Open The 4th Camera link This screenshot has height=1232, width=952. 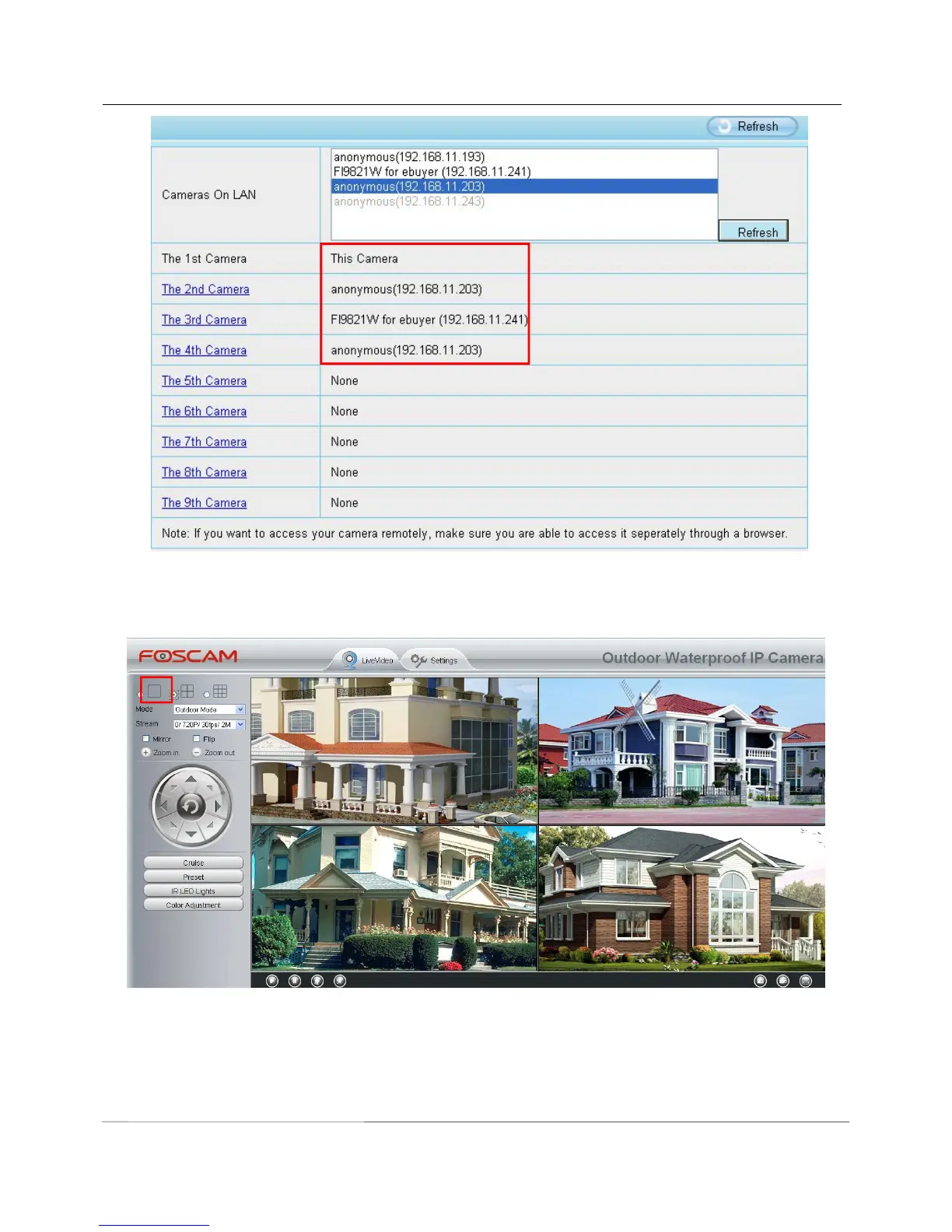(x=204, y=350)
